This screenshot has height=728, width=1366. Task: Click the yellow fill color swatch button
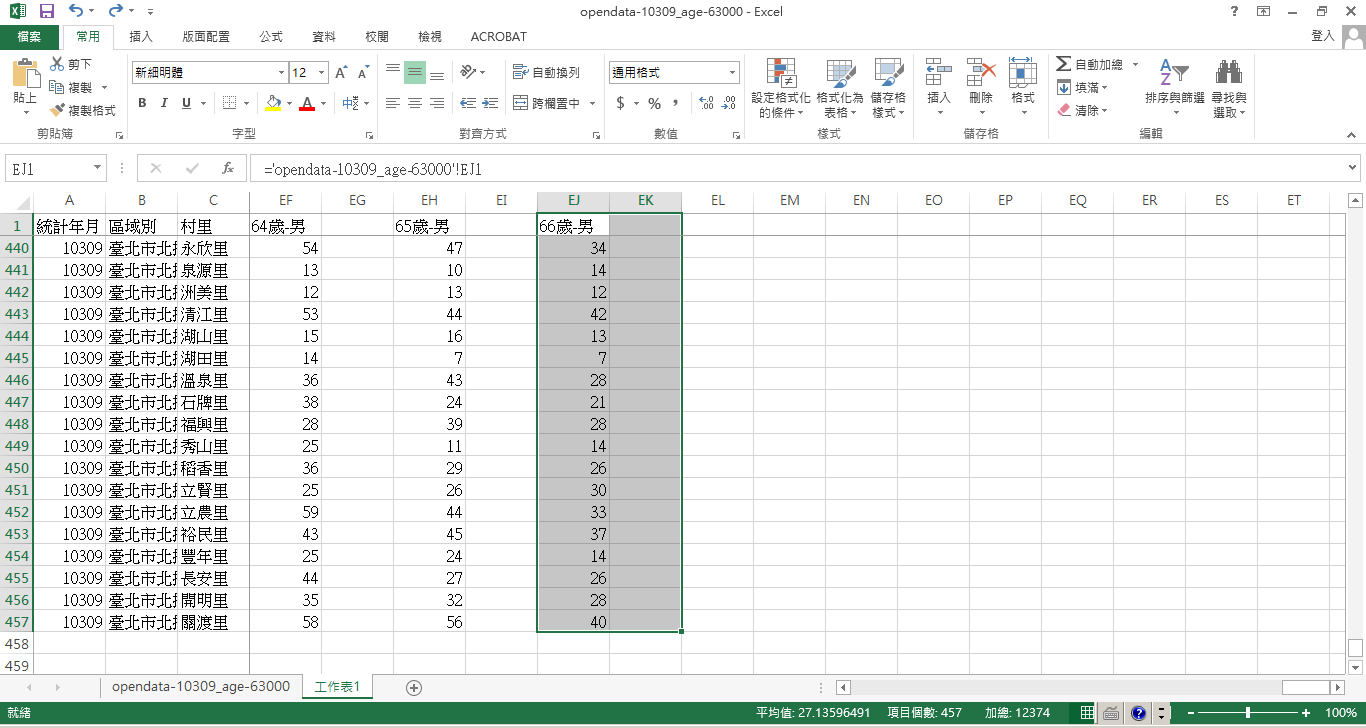[x=273, y=103]
